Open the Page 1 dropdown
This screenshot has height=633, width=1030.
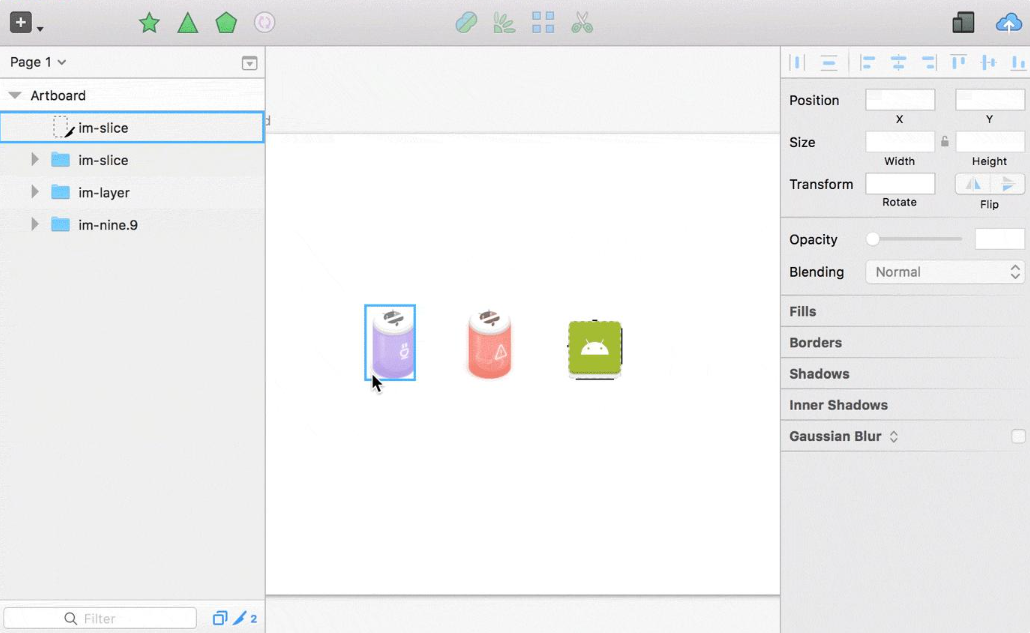pos(38,62)
